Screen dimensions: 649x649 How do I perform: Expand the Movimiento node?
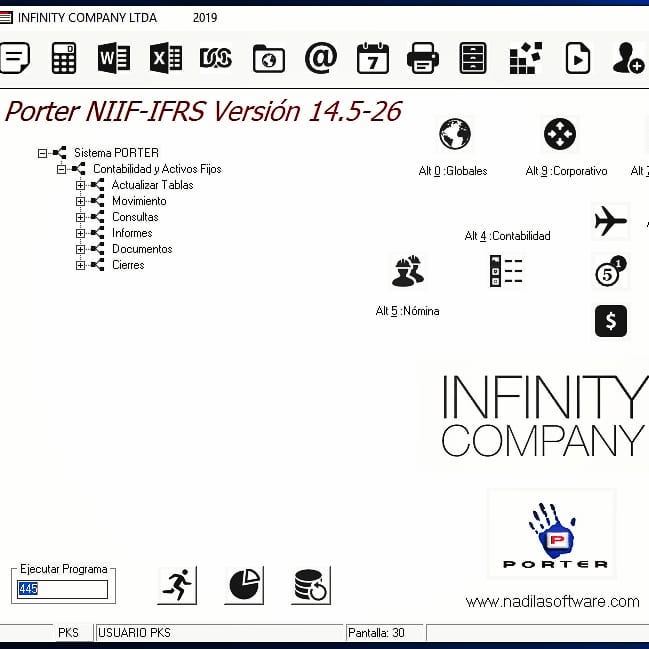coord(80,201)
